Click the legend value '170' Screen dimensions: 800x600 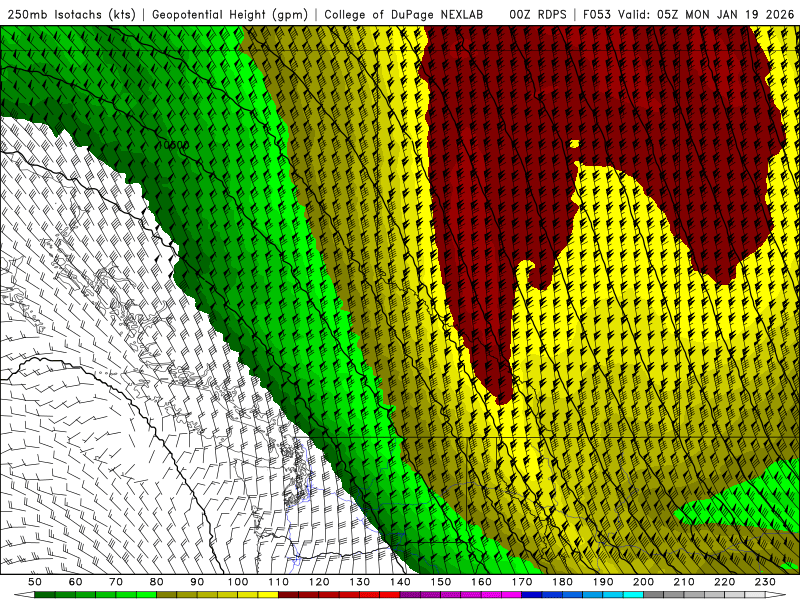[522, 582]
